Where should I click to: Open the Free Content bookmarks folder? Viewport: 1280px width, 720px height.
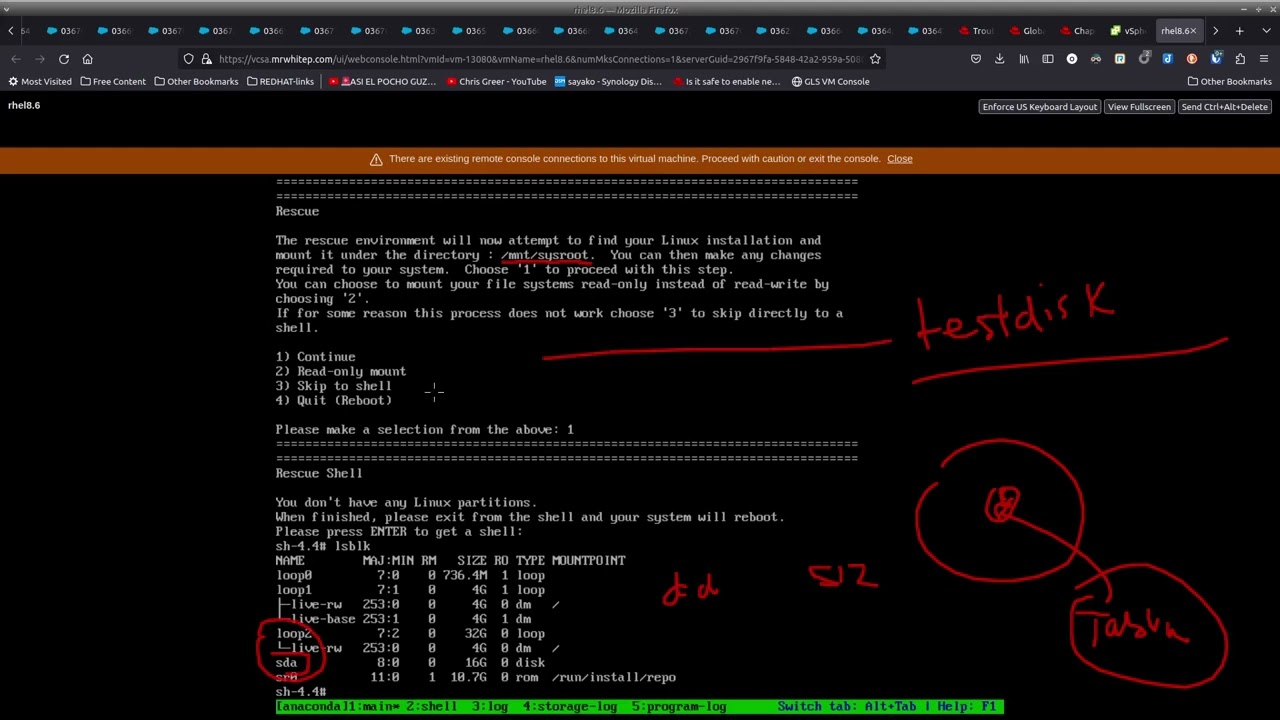113,81
